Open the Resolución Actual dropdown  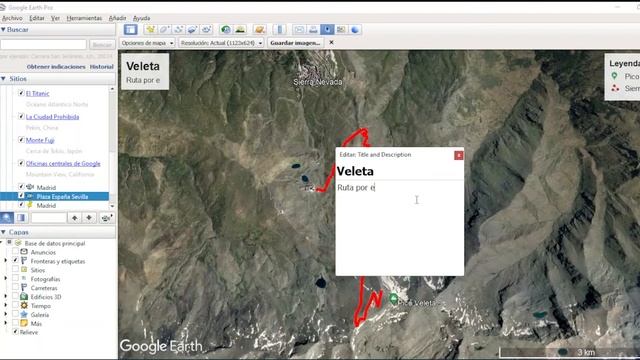[x=221, y=43]
